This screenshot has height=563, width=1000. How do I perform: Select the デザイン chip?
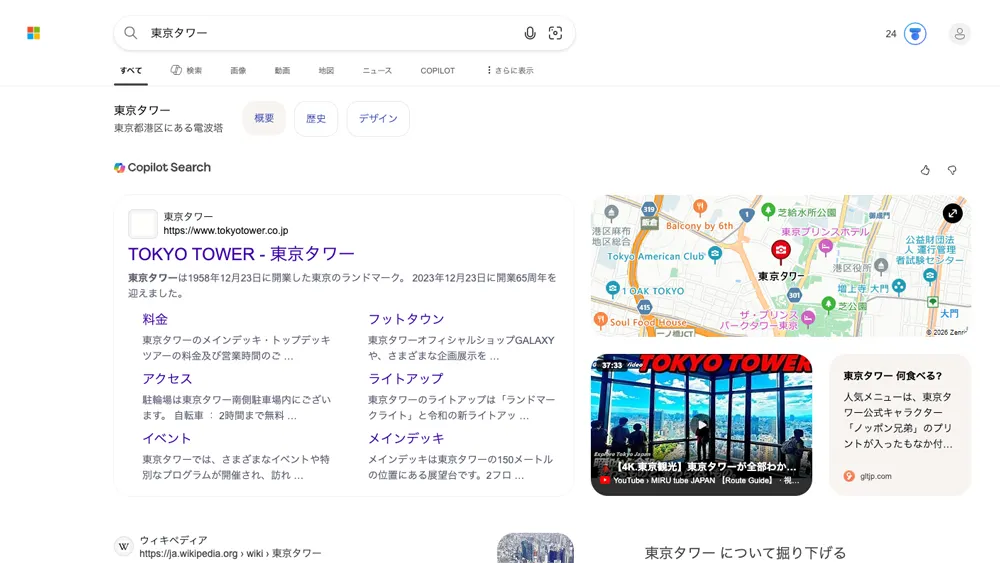[x=378, y=119]
